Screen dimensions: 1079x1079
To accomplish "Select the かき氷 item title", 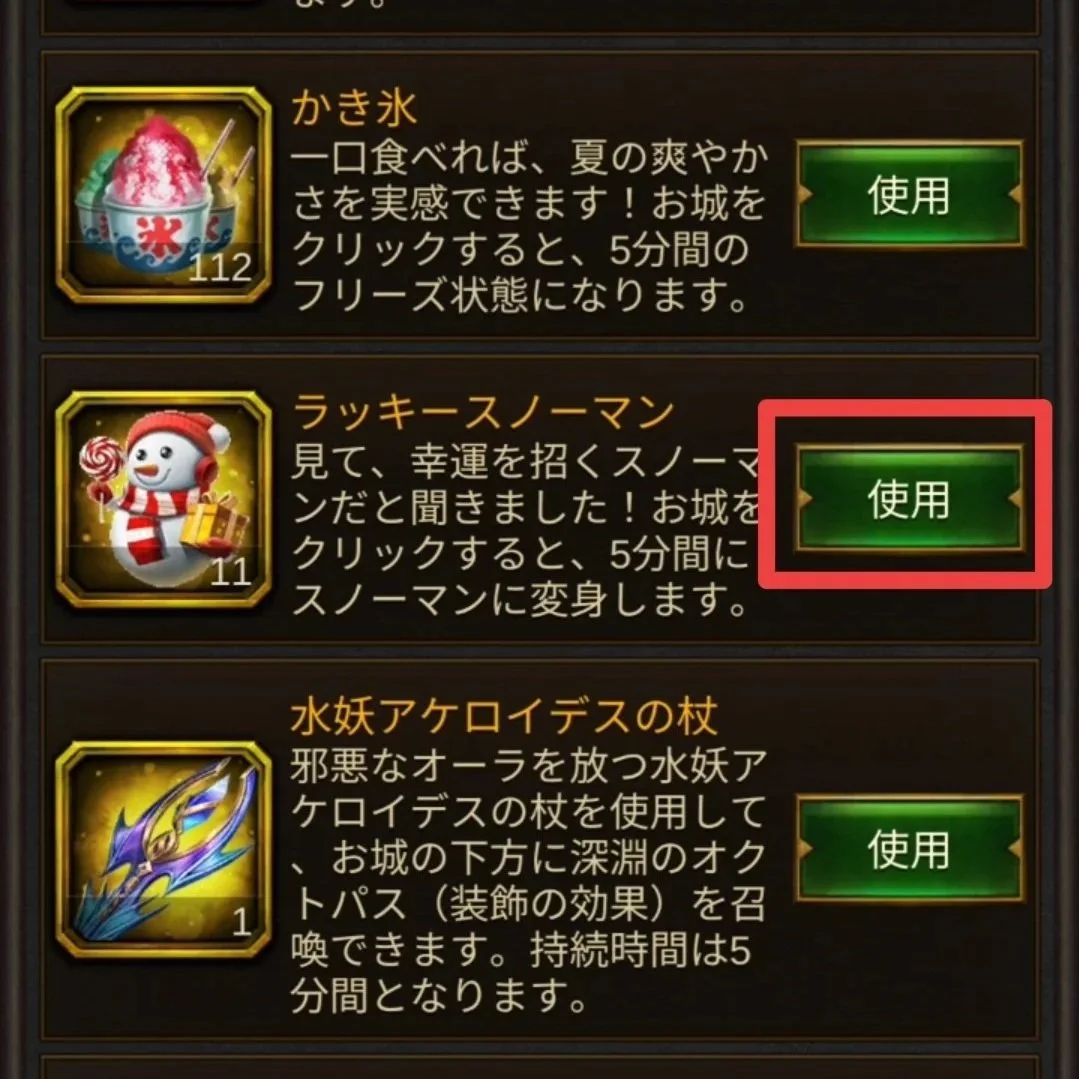I will pos(354,109).
